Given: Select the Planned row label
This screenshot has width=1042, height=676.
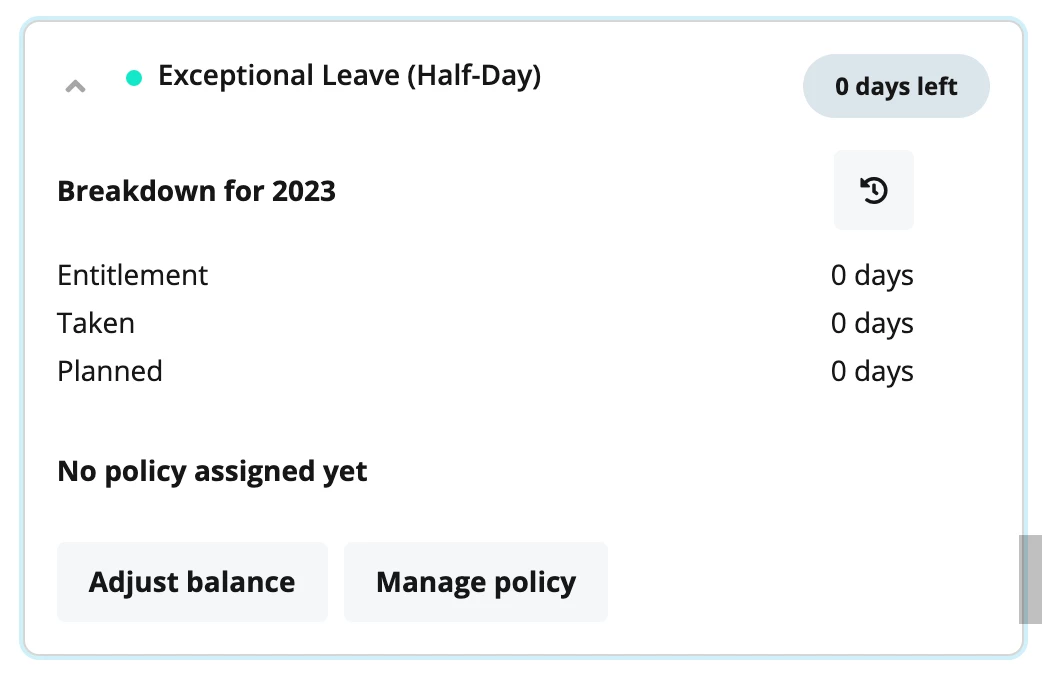Looking at the screenshot, I should [x=110, y=371].
